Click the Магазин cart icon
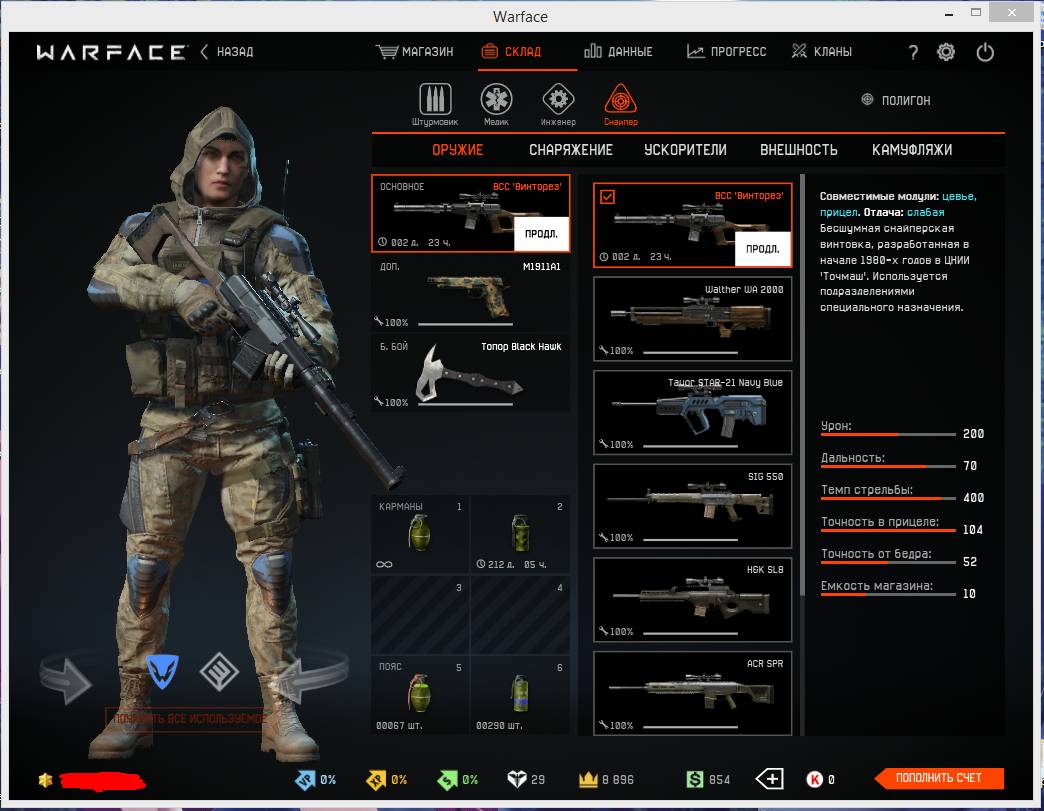Image resolution: width=1044 pixels, height=811 pixels. coord(387,52)
